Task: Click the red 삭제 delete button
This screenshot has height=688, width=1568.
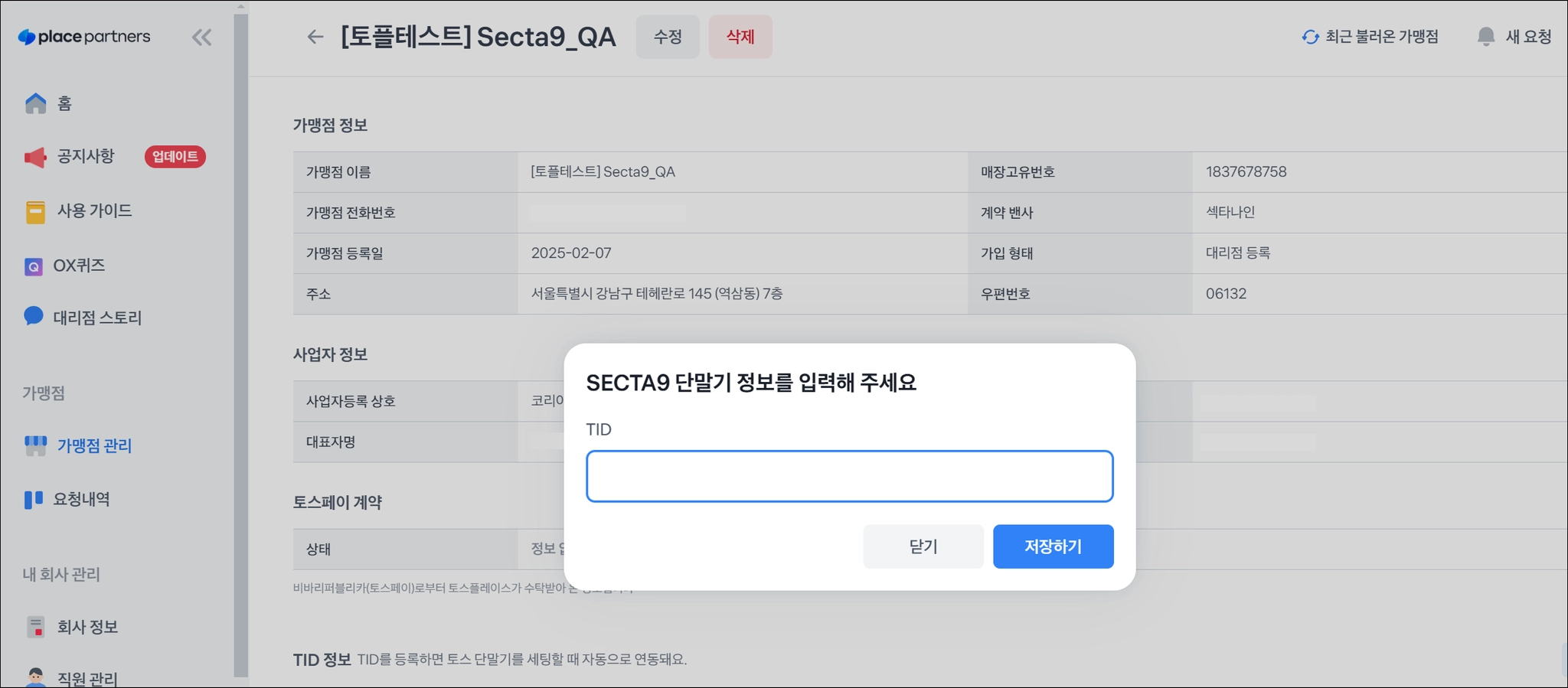Action: [740, 37]
